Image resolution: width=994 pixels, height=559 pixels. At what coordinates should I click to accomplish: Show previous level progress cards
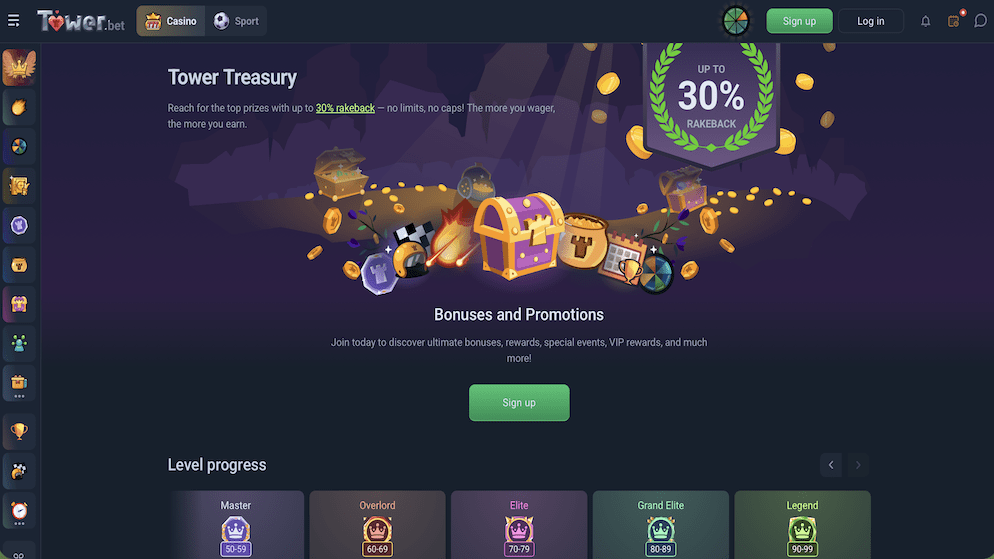[x=830, y=465]
